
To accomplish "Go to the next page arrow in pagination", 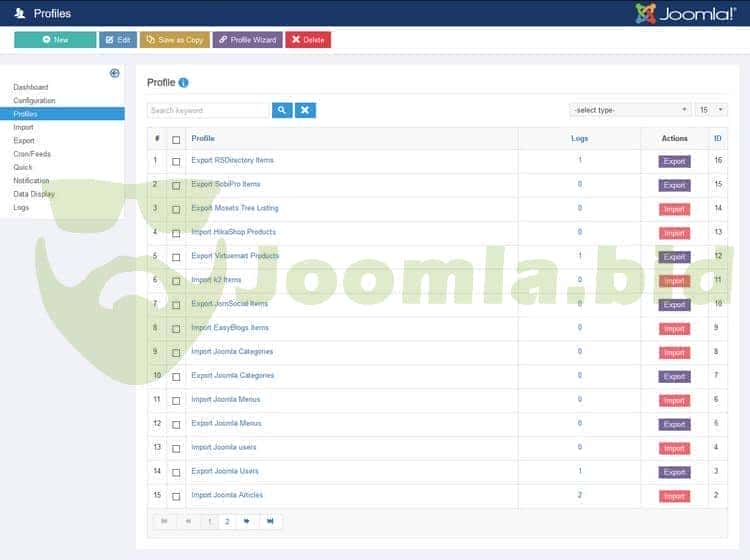I will 246,521.
